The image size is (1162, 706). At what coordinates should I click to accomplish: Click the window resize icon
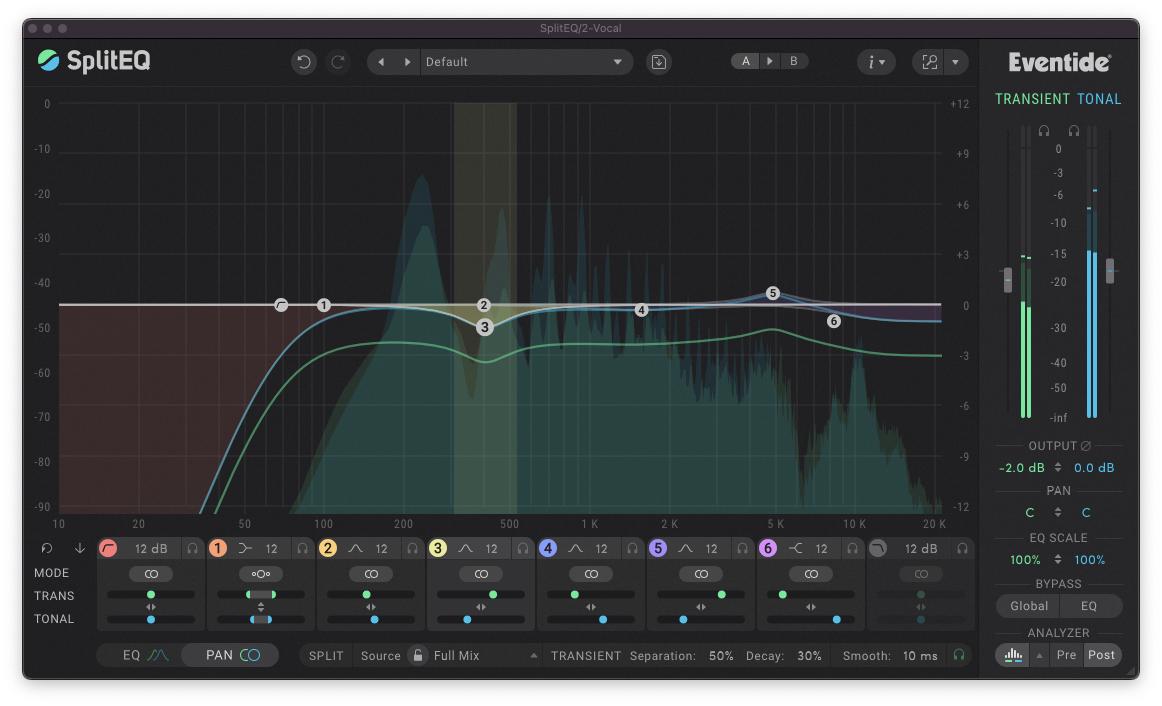[x=929, y=61]
